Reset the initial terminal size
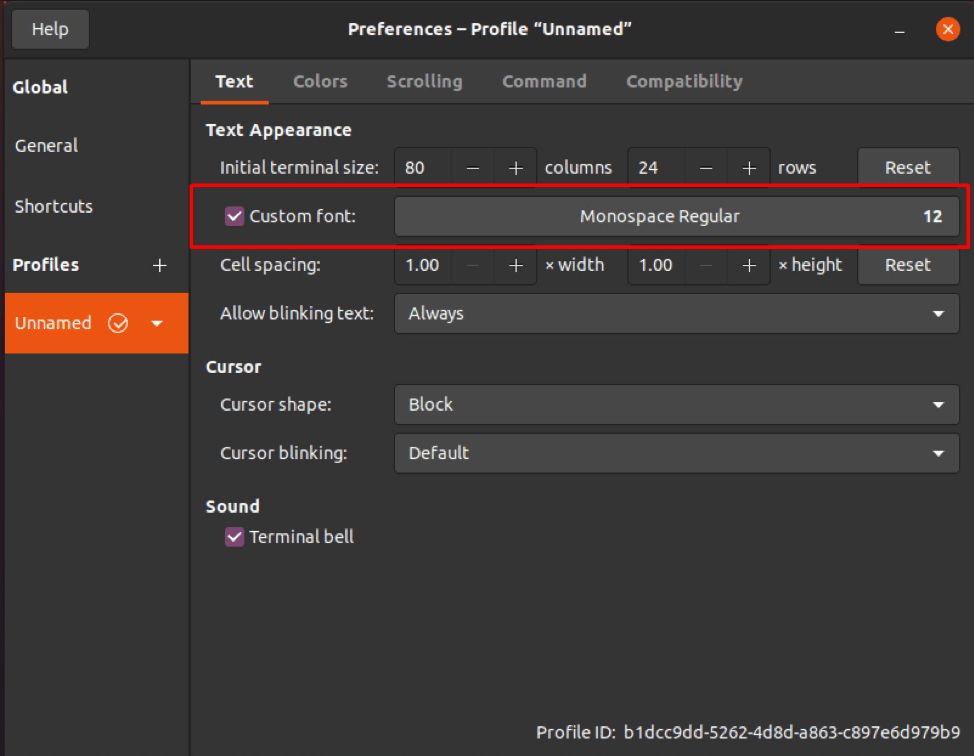The height and width of the screenshot is (756, 974). click(x=908, y=167)
